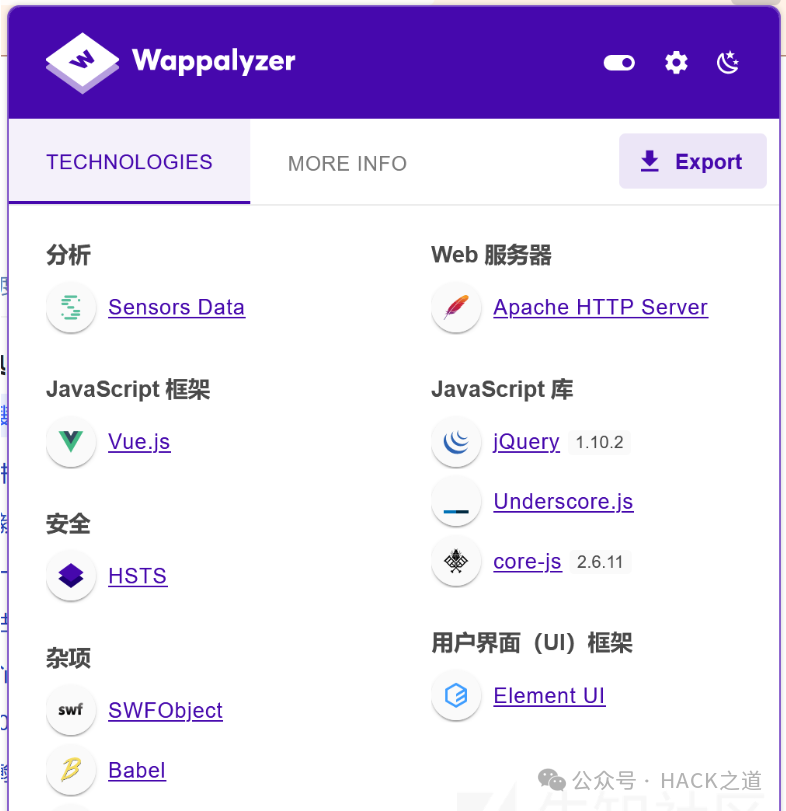Click the JavaScript 框架 category heading
Image resolution: width=786 pixels, height=811 pixels.
coord(128,389)
